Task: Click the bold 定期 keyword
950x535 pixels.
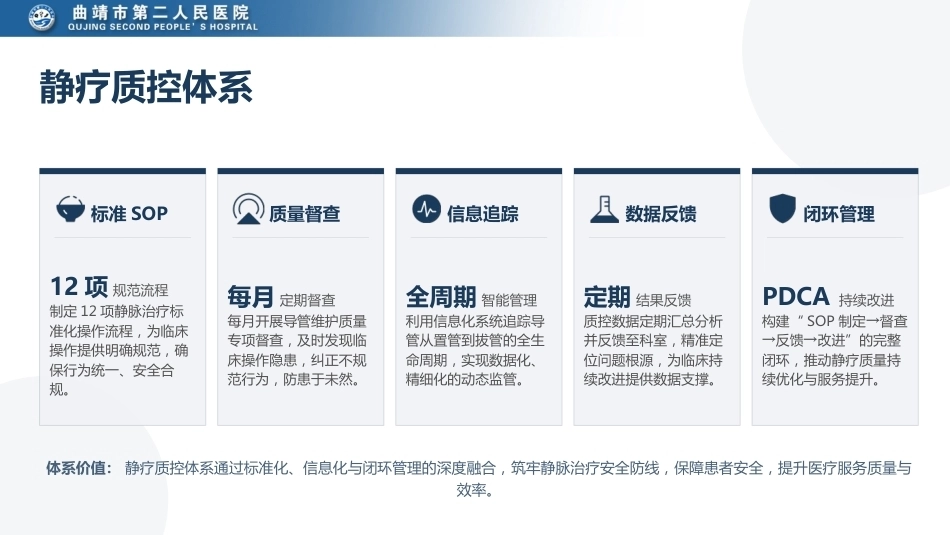Action: 606,297
